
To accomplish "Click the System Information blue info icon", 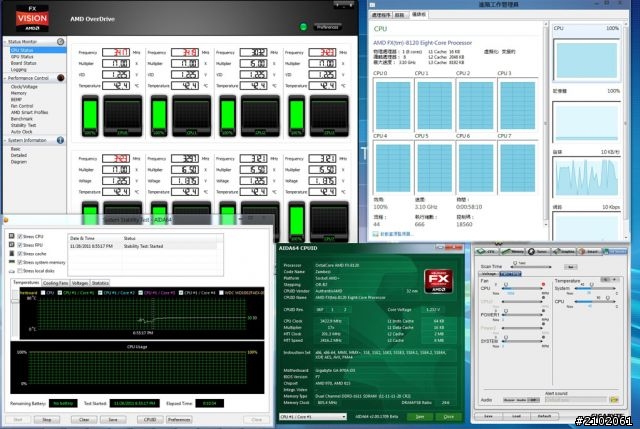I will pos(60,140).
